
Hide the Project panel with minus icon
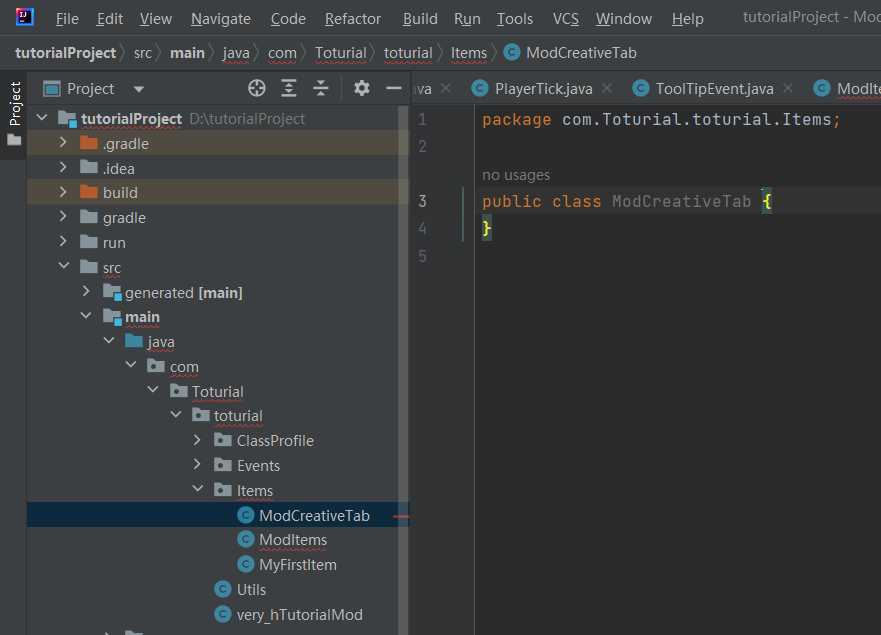pyautogui.click(x=394, y=88)
